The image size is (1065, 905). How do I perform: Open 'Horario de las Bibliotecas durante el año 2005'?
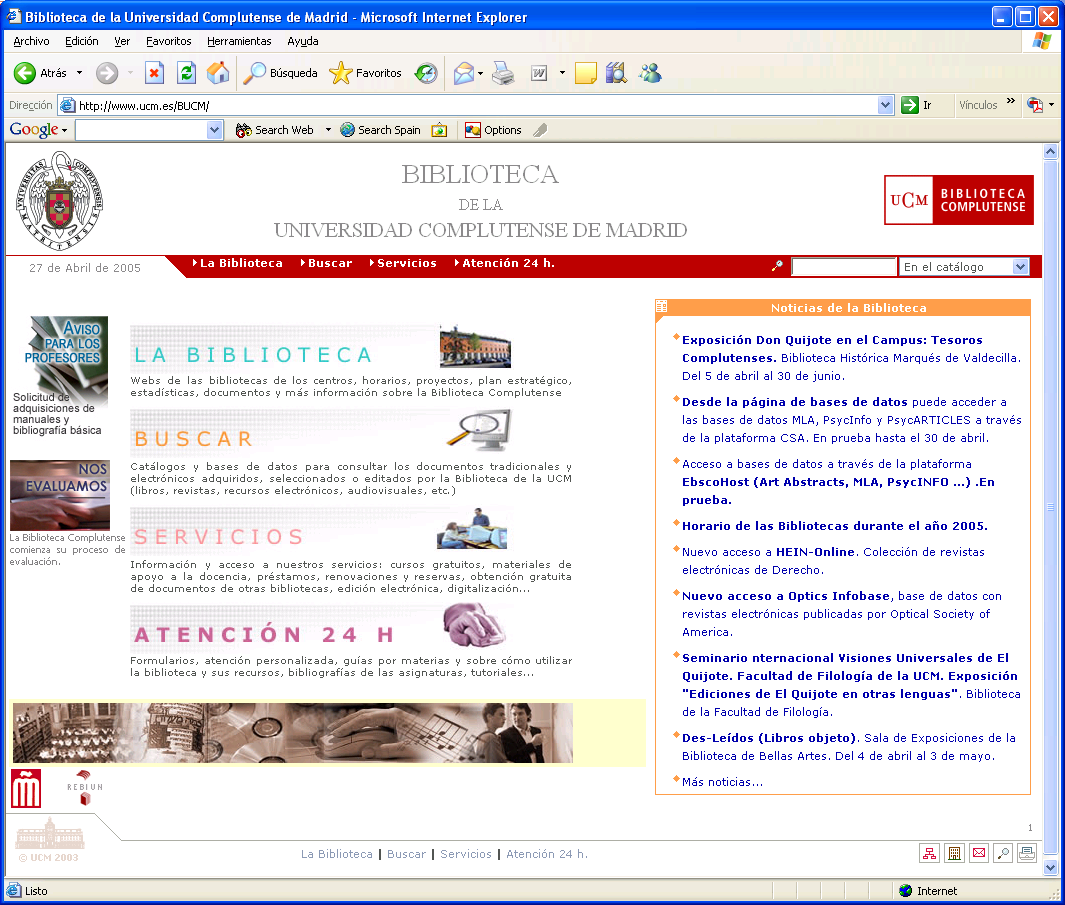pyautogui.click(x=835, y=526)
